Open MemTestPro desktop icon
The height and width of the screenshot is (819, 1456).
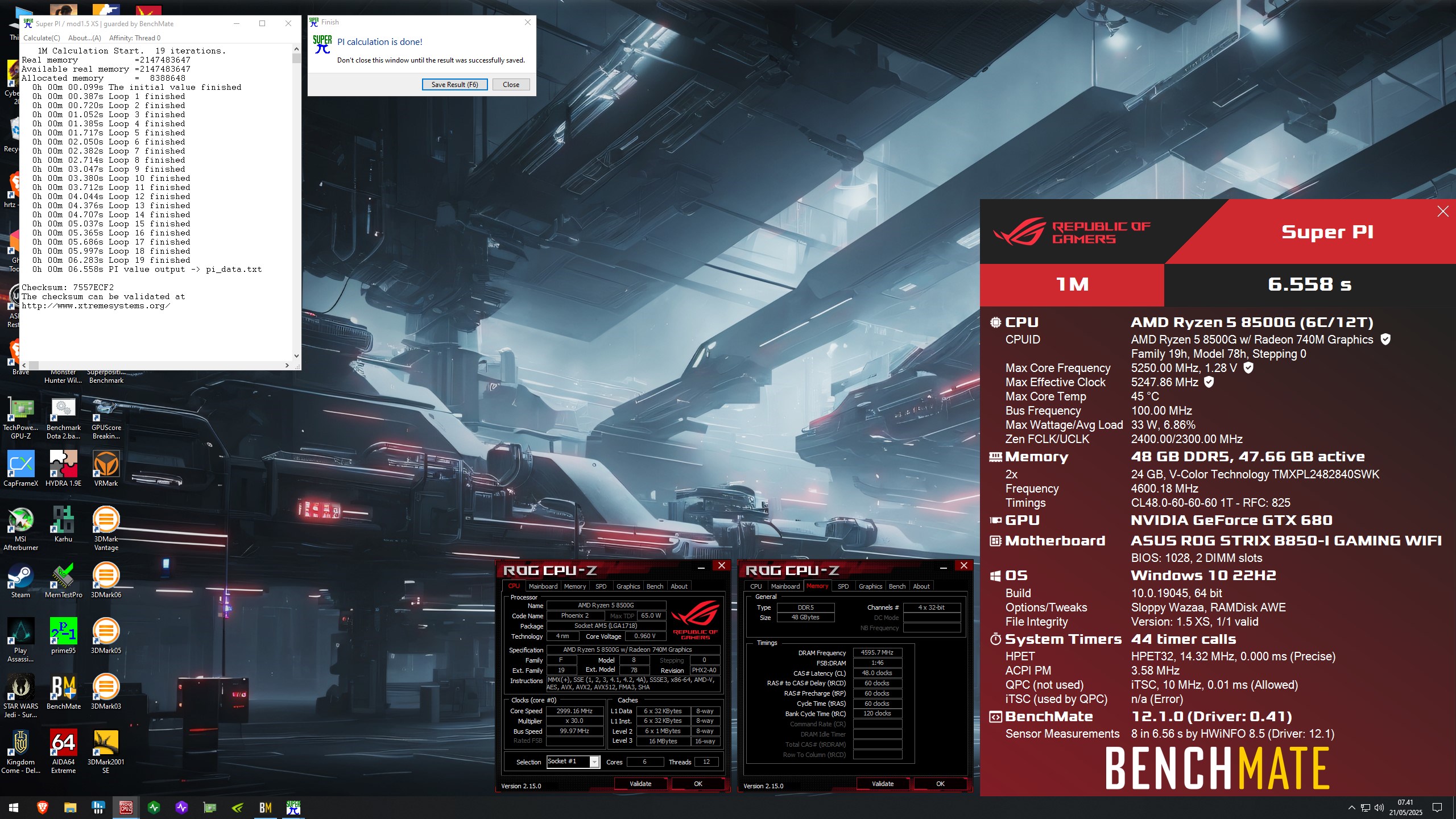[x=63, y=580]
